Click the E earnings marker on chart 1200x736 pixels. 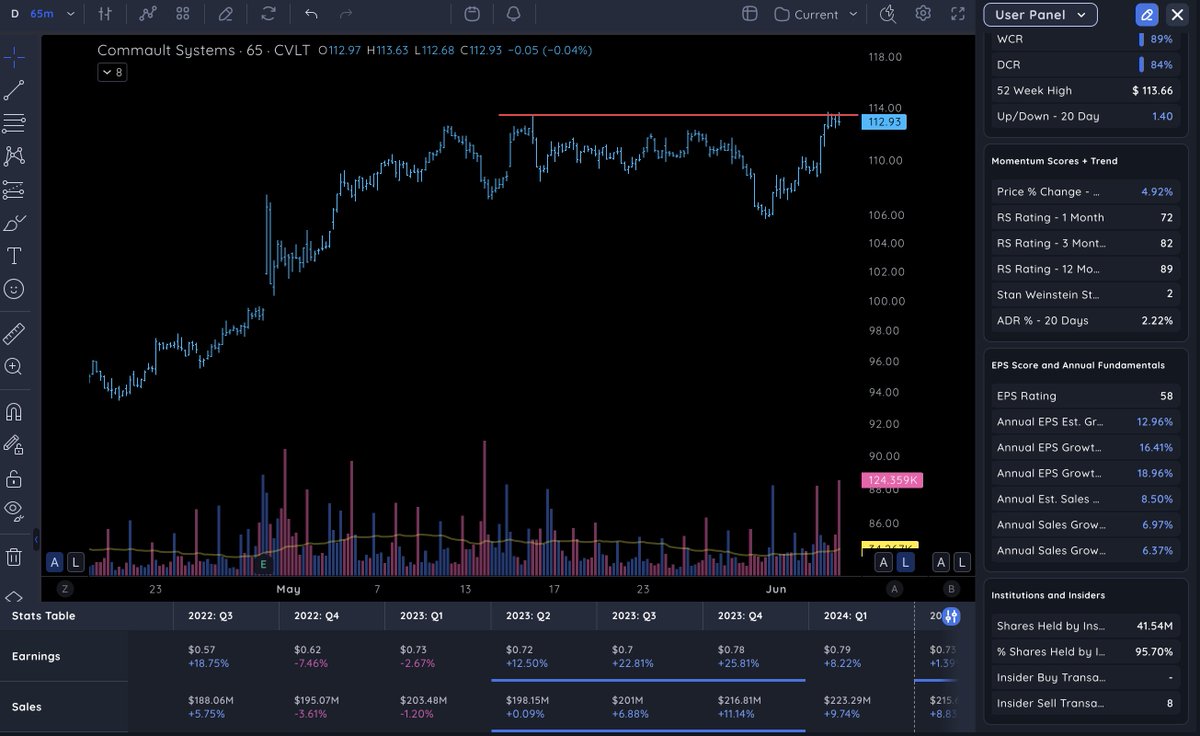pyautogui.click(x=264, y=564)
